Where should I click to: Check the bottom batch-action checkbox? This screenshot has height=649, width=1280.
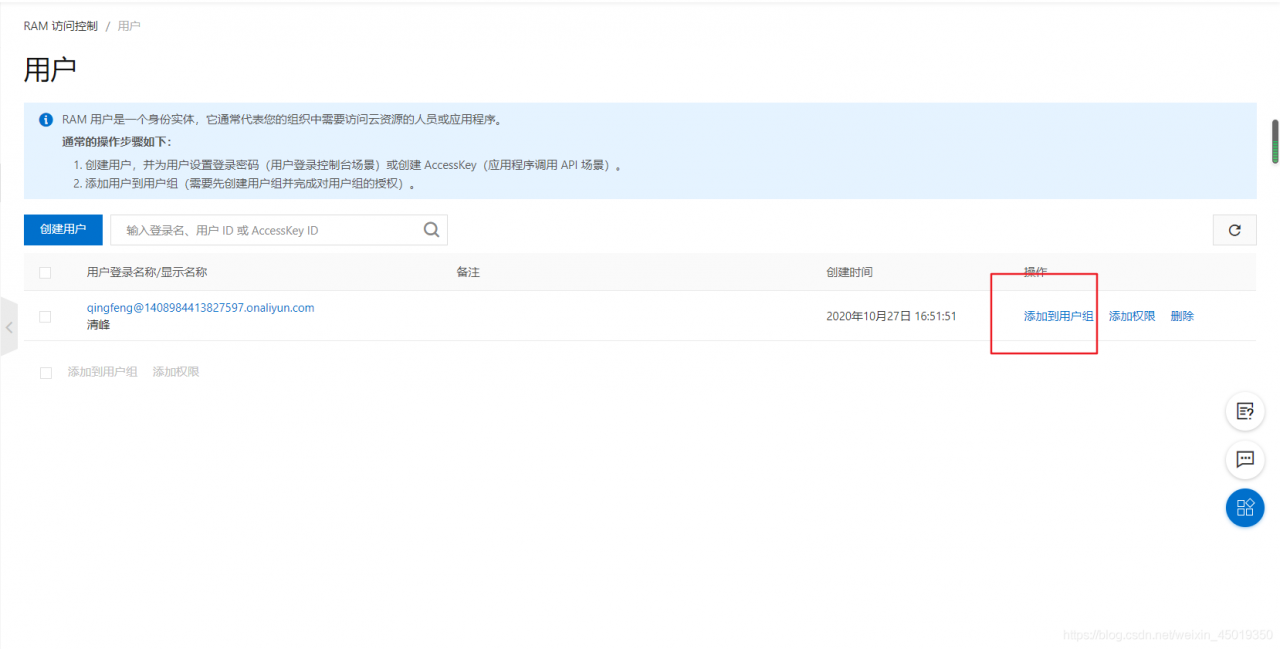(x=45, y=372)
